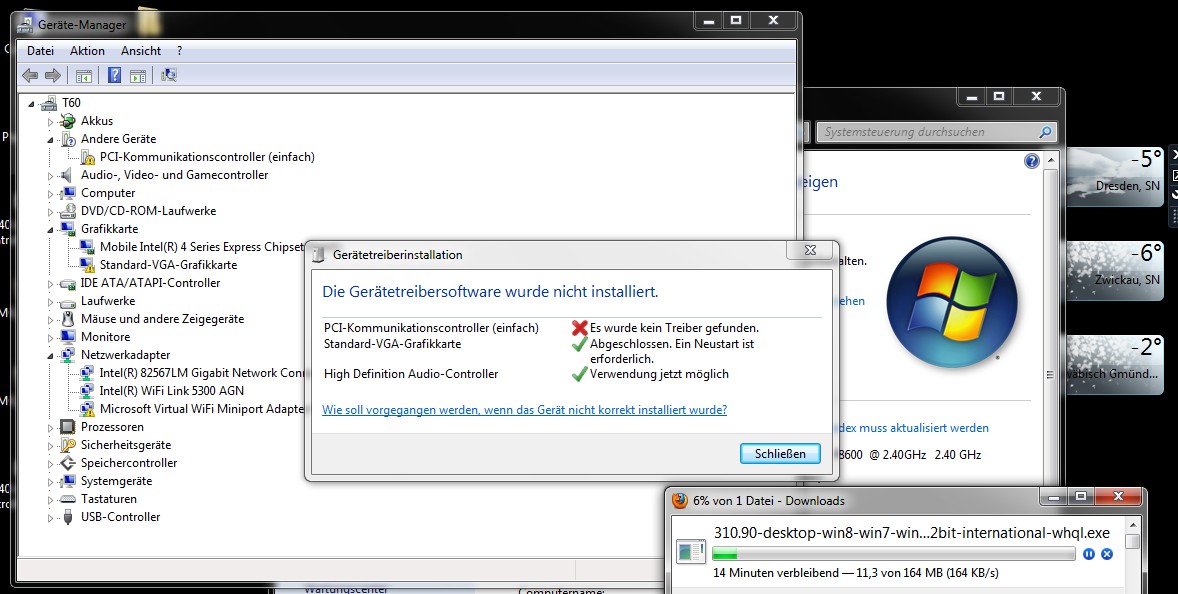The image size is (1178, 594).
Task: Pause the Firefox download
Action: pos(1089,554)
